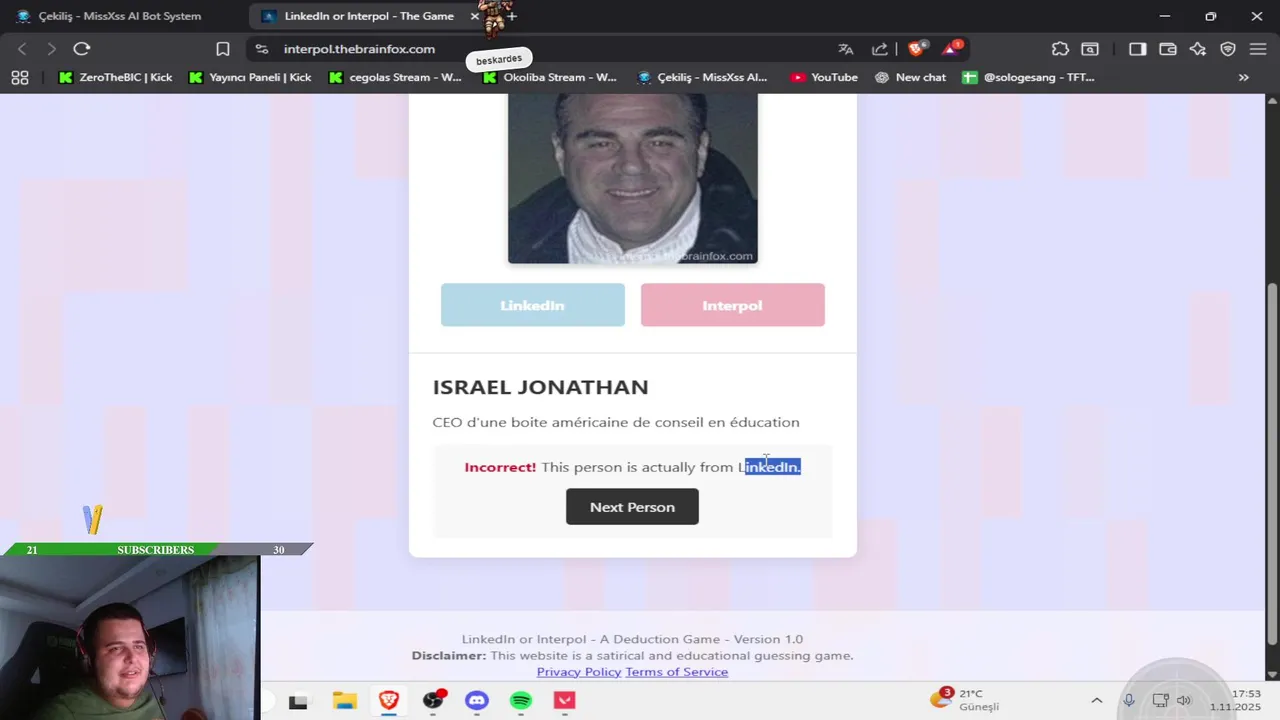Image resolution: width=1280 pixels, height=720 pixels.
Task: Open the extensions puzzle icon
Action: [x=1060, y=49]
